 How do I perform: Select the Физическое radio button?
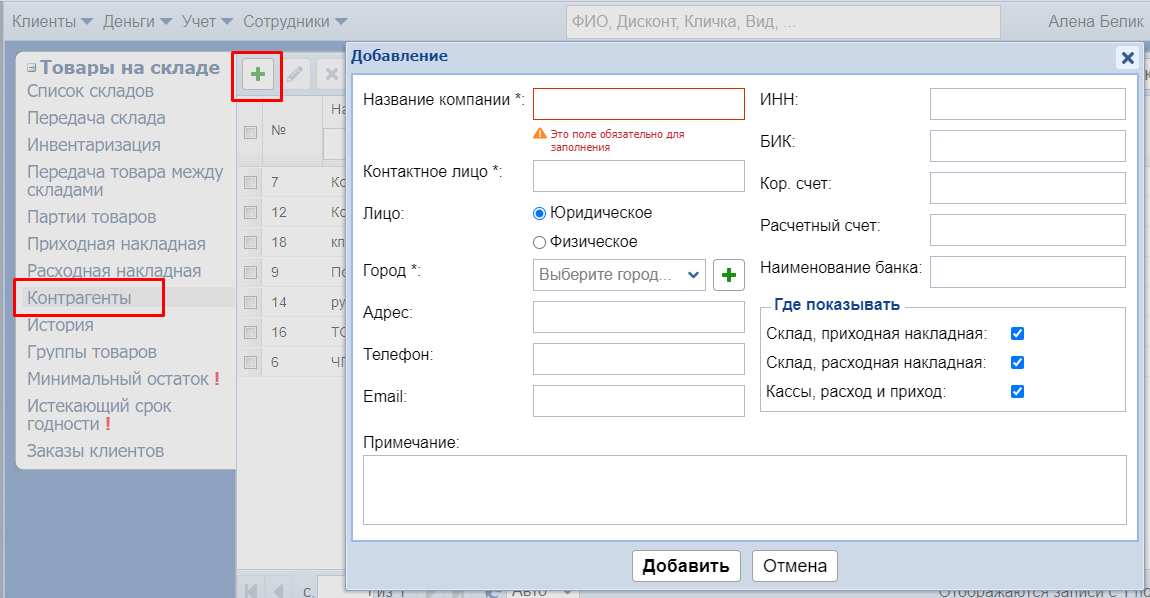tap(540, 242)
